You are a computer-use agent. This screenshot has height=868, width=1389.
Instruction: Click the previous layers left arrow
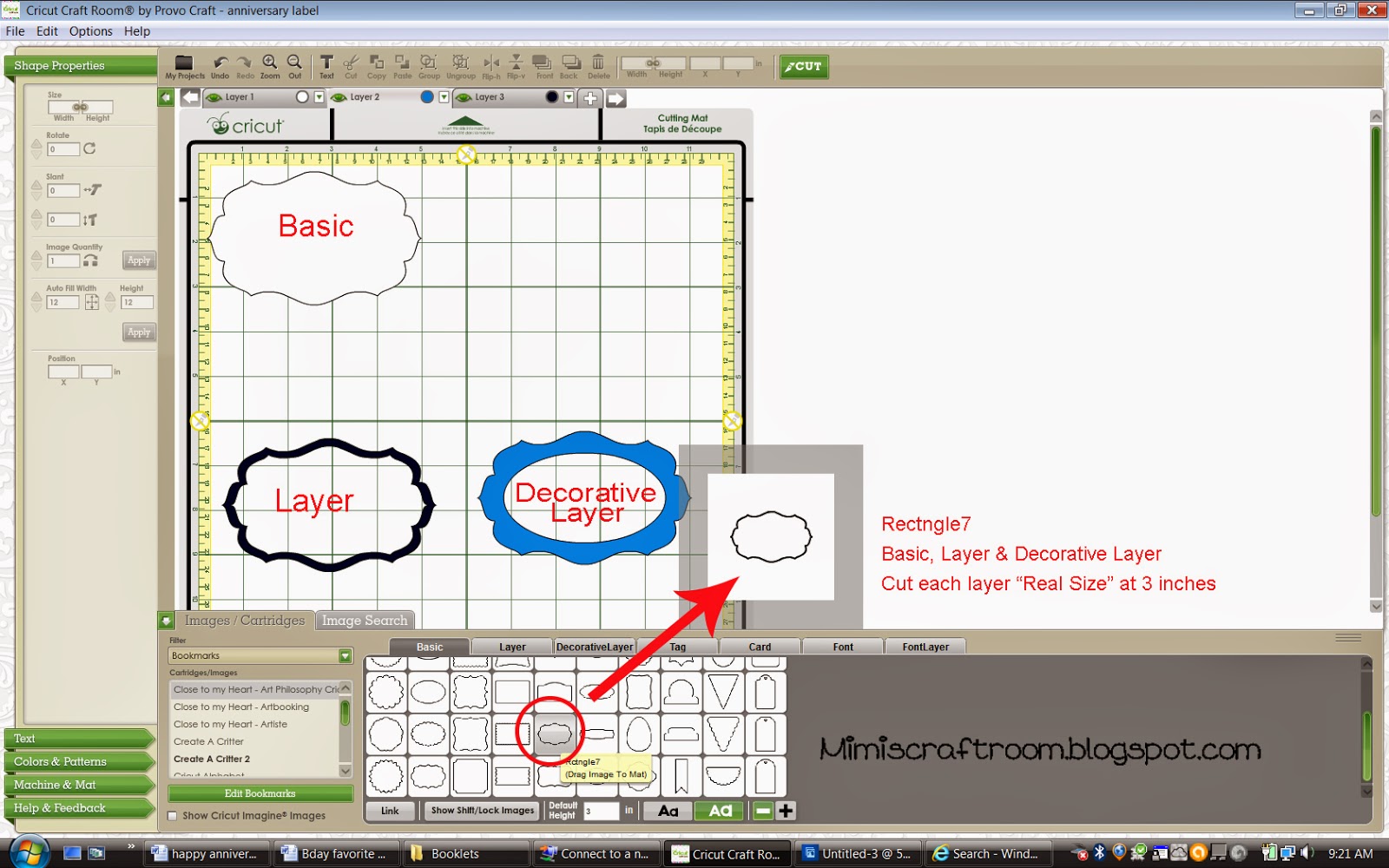click(190, 97)
